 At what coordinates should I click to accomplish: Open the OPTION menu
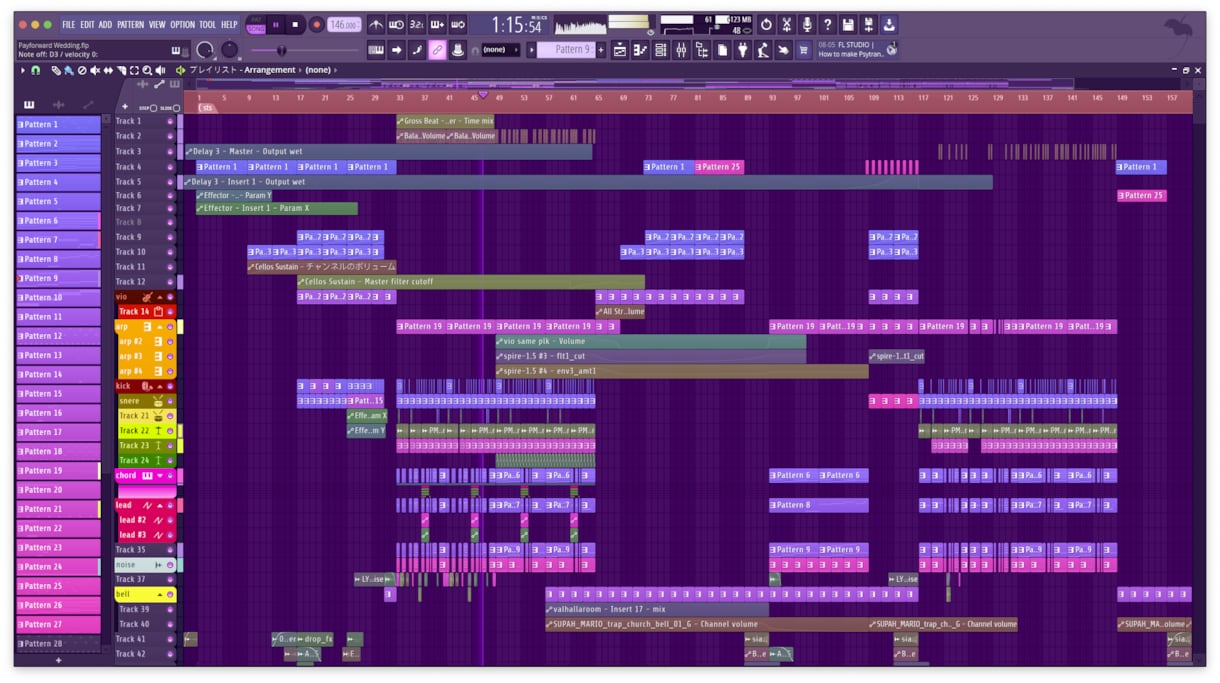point(183,25)
